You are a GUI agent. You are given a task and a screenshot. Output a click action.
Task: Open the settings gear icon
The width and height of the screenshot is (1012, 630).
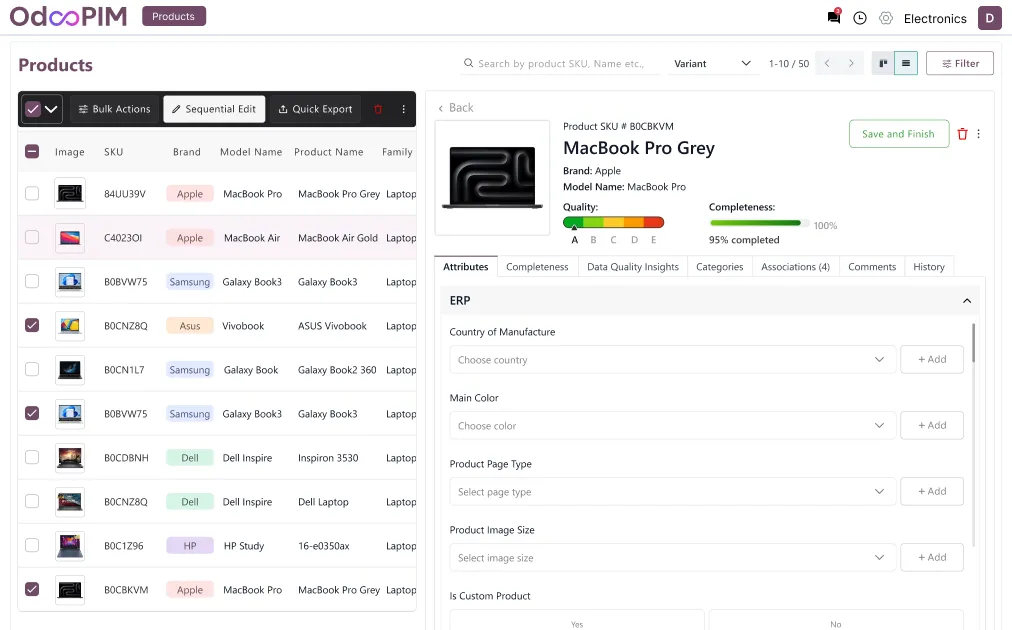point(885,18)
